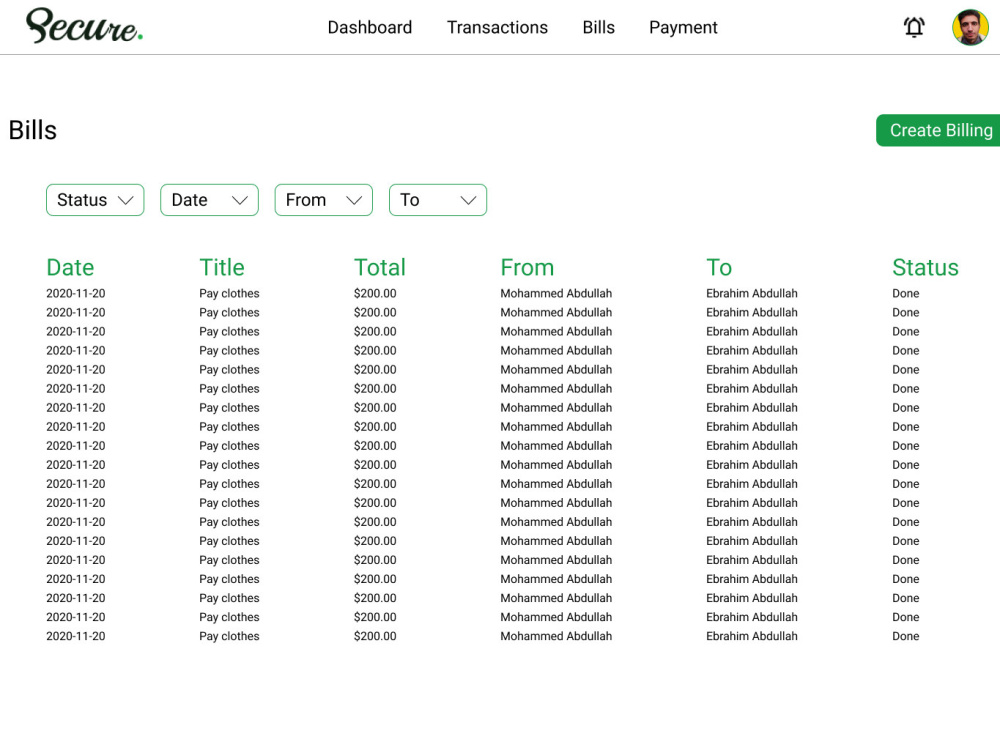
Task: Expand the Date filter dropdown
Action: pyautogui.click(x=209, y=200)
